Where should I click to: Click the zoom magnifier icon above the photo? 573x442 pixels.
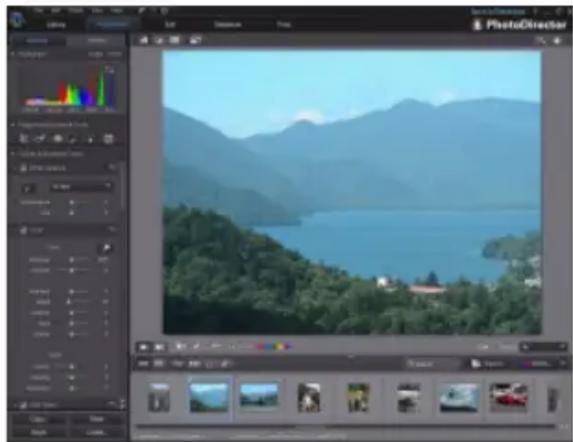click(540, 40)
